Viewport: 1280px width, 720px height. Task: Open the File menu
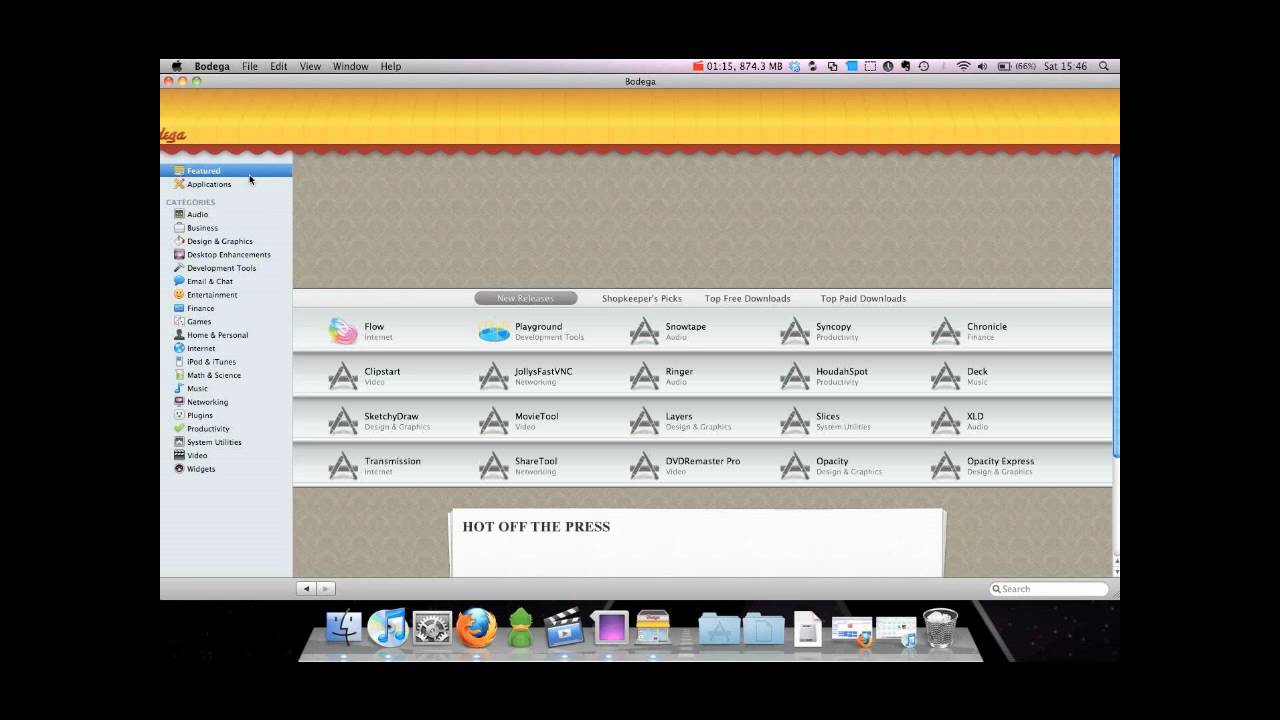[250, 66]
